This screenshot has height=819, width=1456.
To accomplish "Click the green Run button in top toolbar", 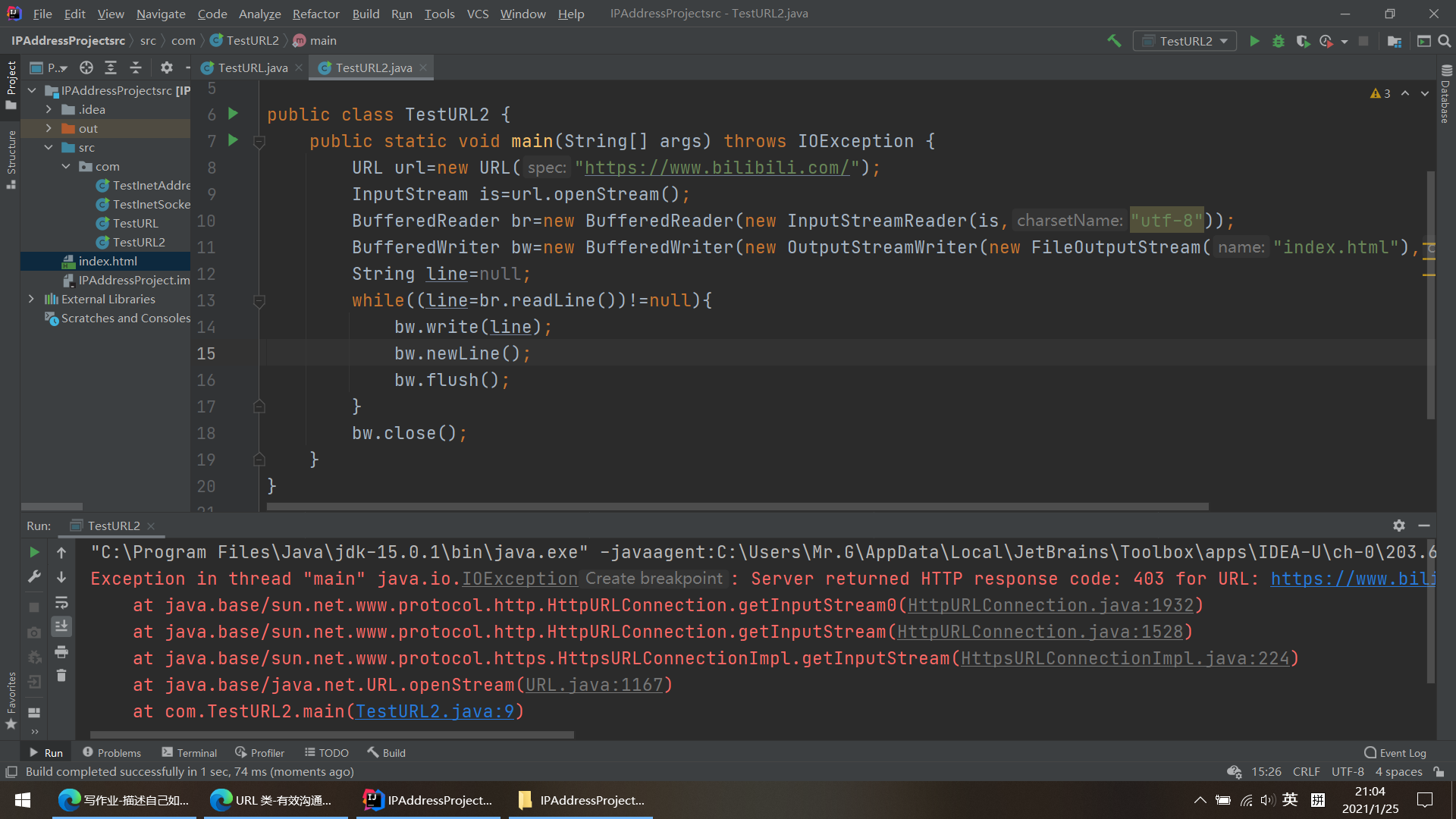I will point(1254,41).
